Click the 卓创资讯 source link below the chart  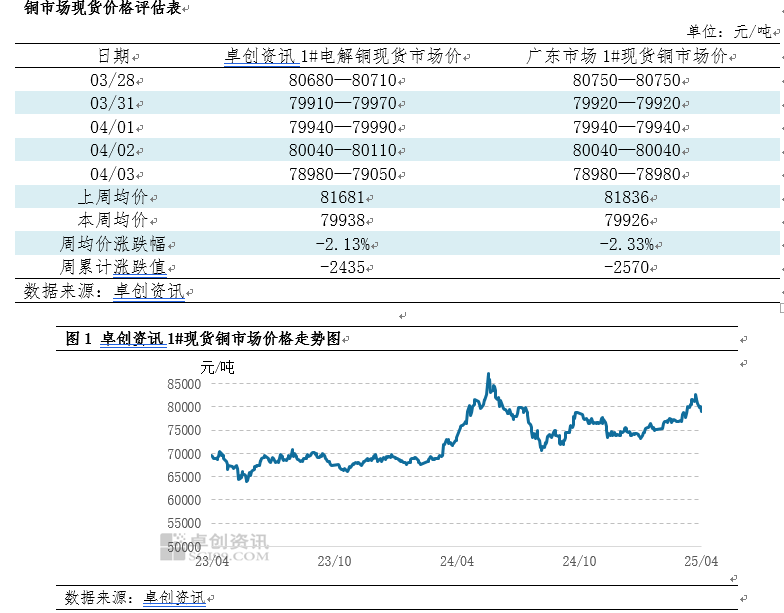click(174, 597)
